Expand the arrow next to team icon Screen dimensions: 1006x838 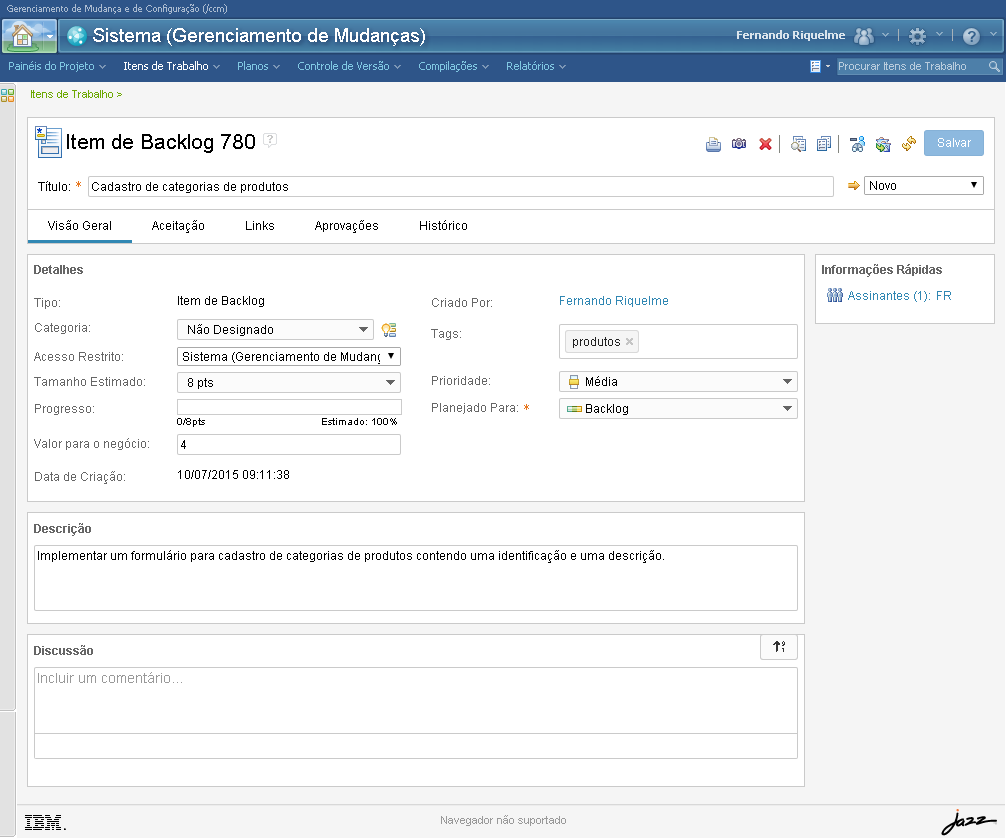(885, 35)
